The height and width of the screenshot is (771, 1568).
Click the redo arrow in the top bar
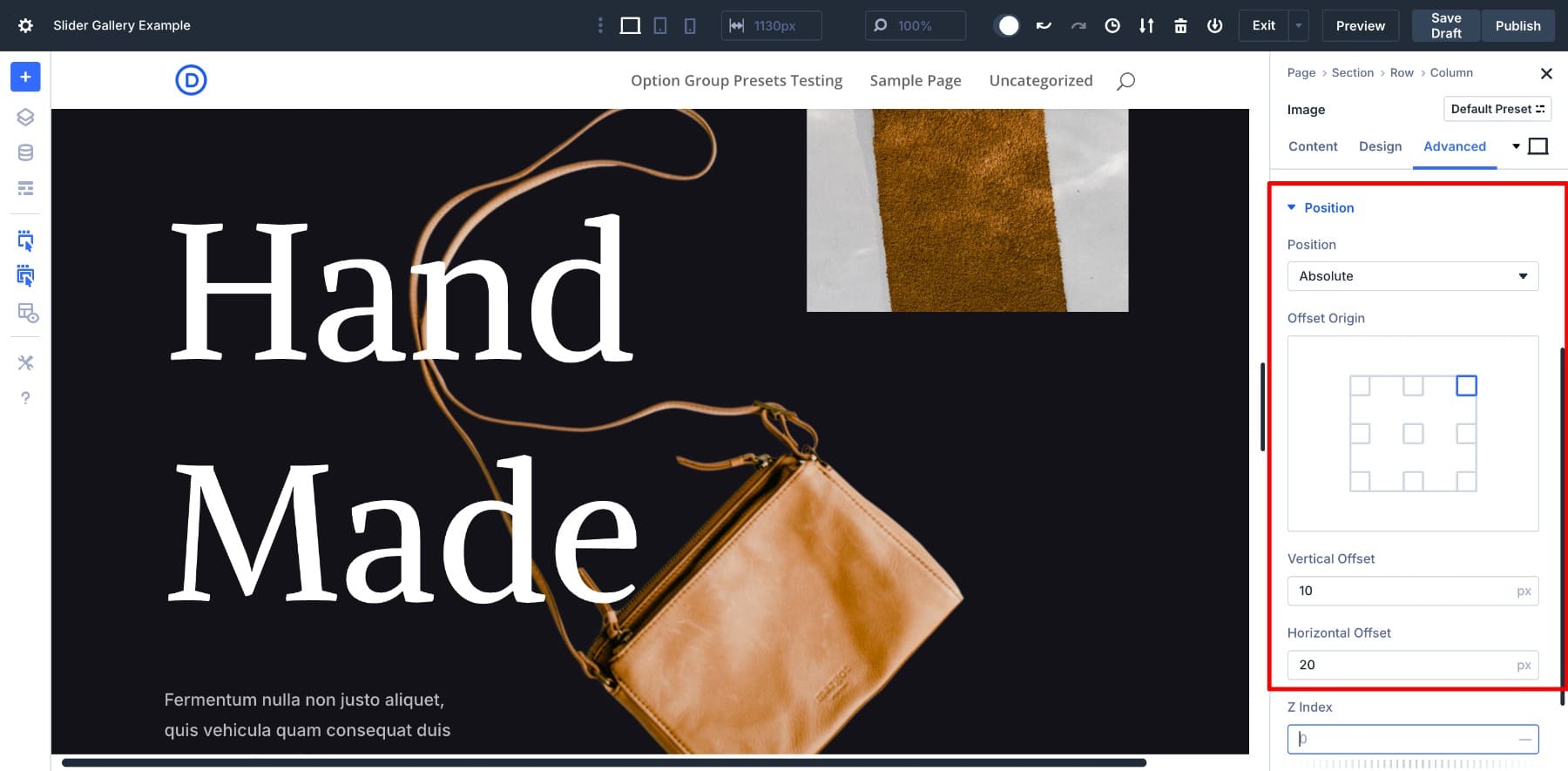(x=1078, y=25)
